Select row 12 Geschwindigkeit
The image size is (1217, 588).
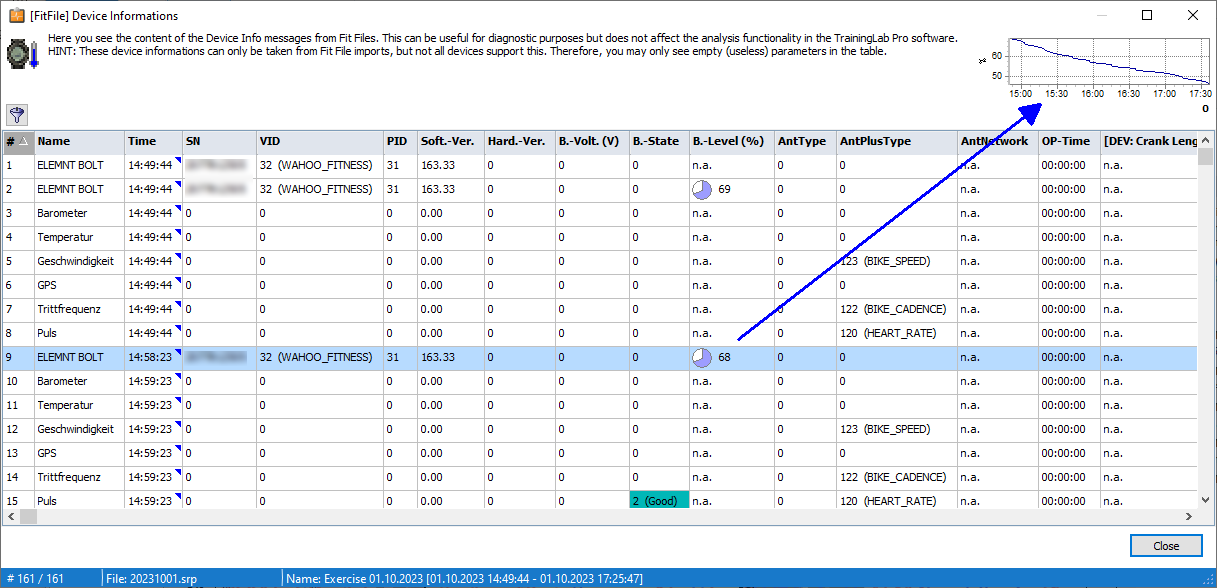[x=600, y=429]
